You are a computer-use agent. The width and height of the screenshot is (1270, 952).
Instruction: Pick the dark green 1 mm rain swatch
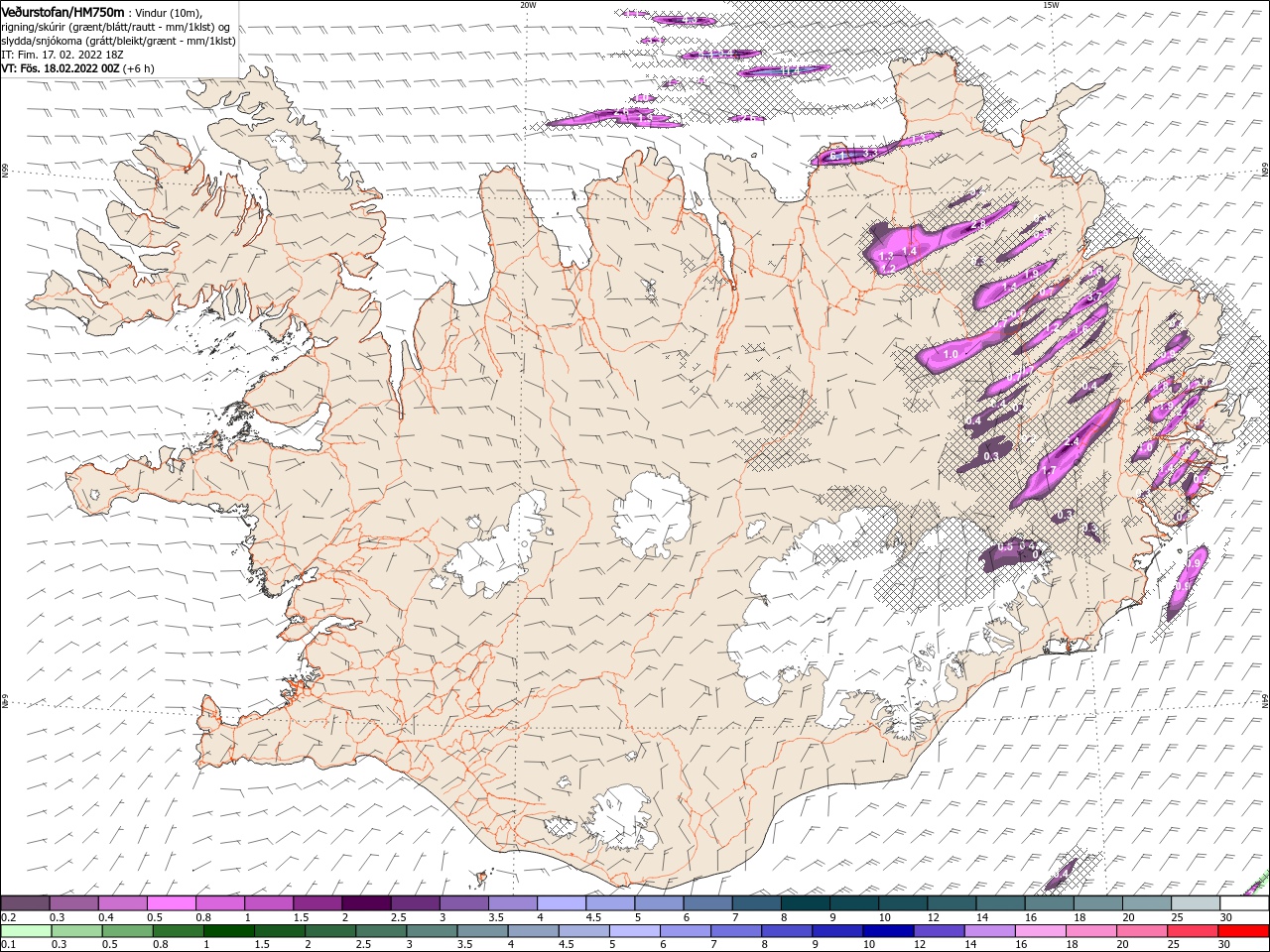coord(229,931)
